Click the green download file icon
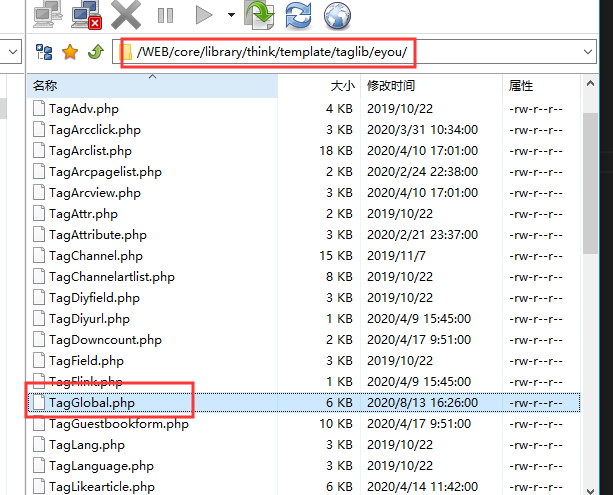The image size is (613, 495). pyautogui.click(x=260, y=14)
